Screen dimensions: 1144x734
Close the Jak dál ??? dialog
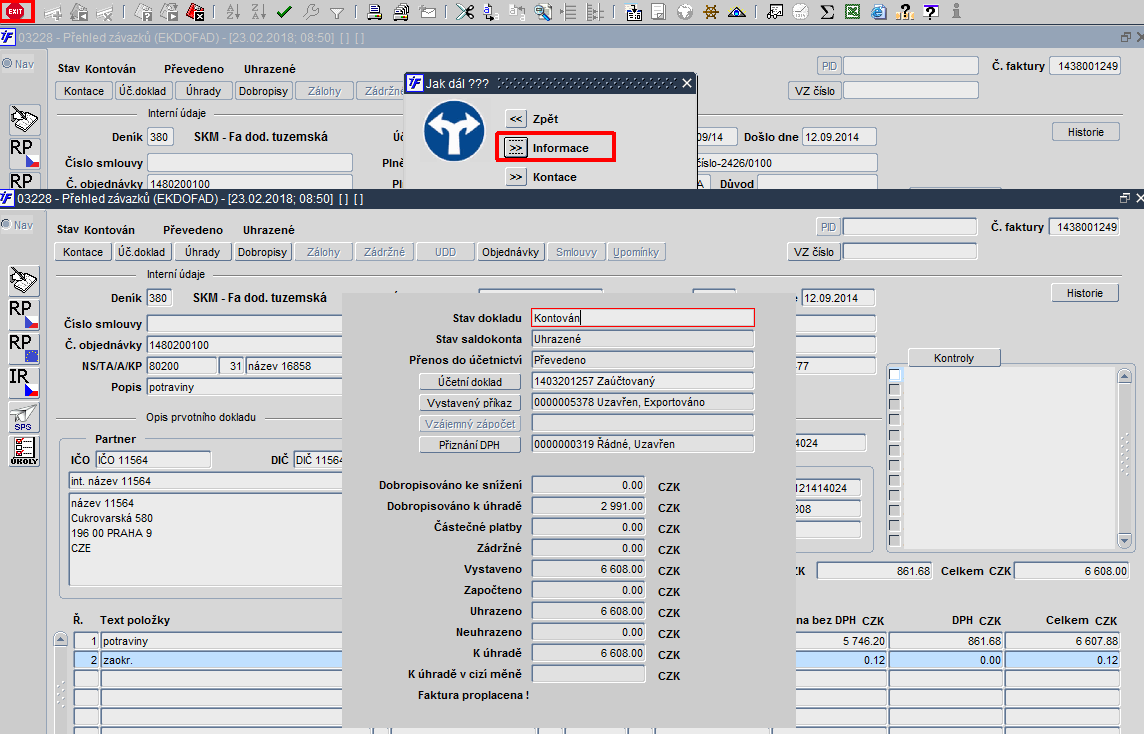point(687,83)
